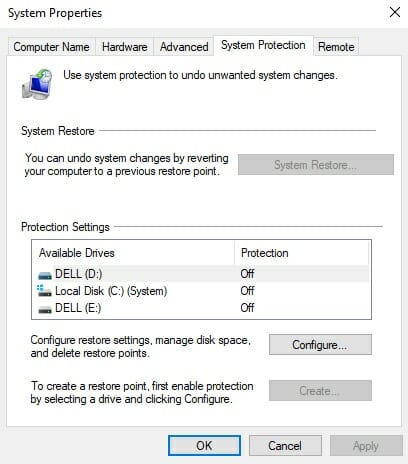The height and width of the screenshot is (464, 408).
Task: Close the System Properties dialog
Action: click(395, 13)
